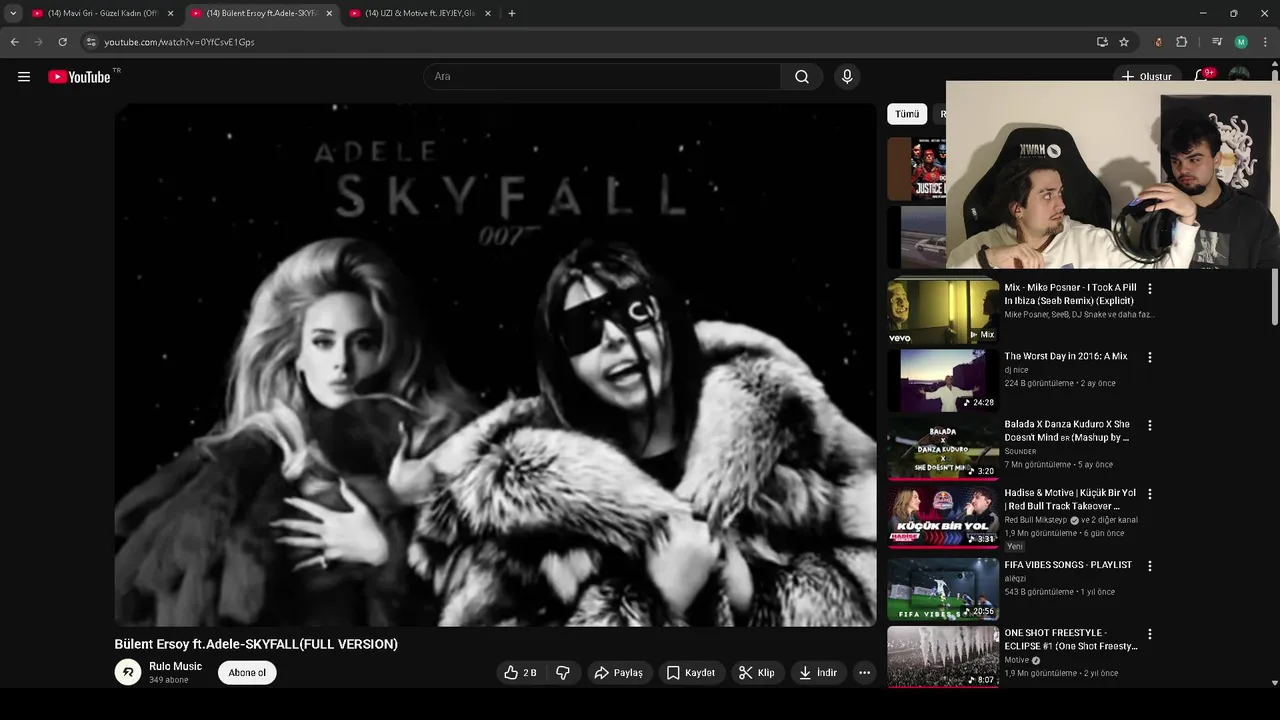Open the YouTube hamburger guide menu

(24, 77)
